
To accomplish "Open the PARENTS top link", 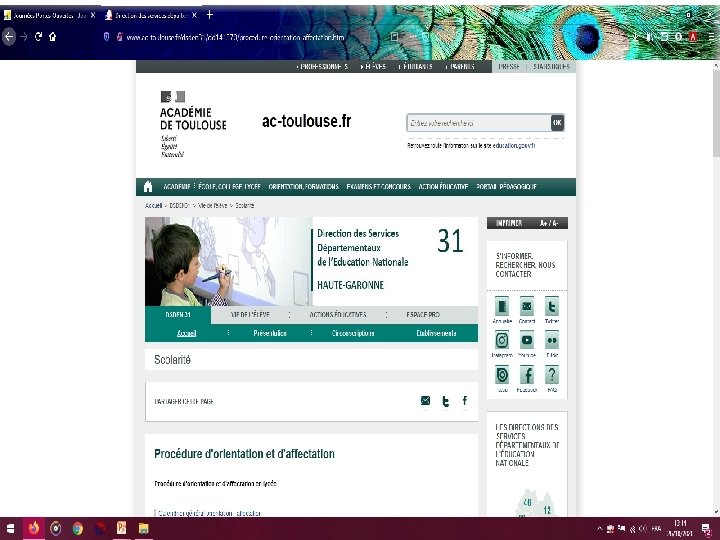I will click(460, 67).
